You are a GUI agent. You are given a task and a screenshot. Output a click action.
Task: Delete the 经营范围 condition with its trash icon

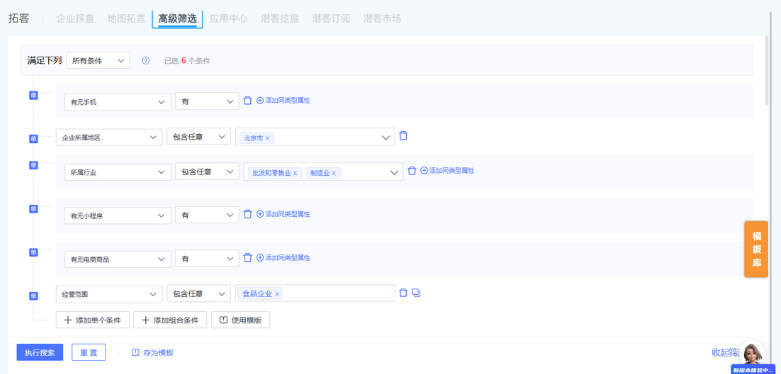403,293
